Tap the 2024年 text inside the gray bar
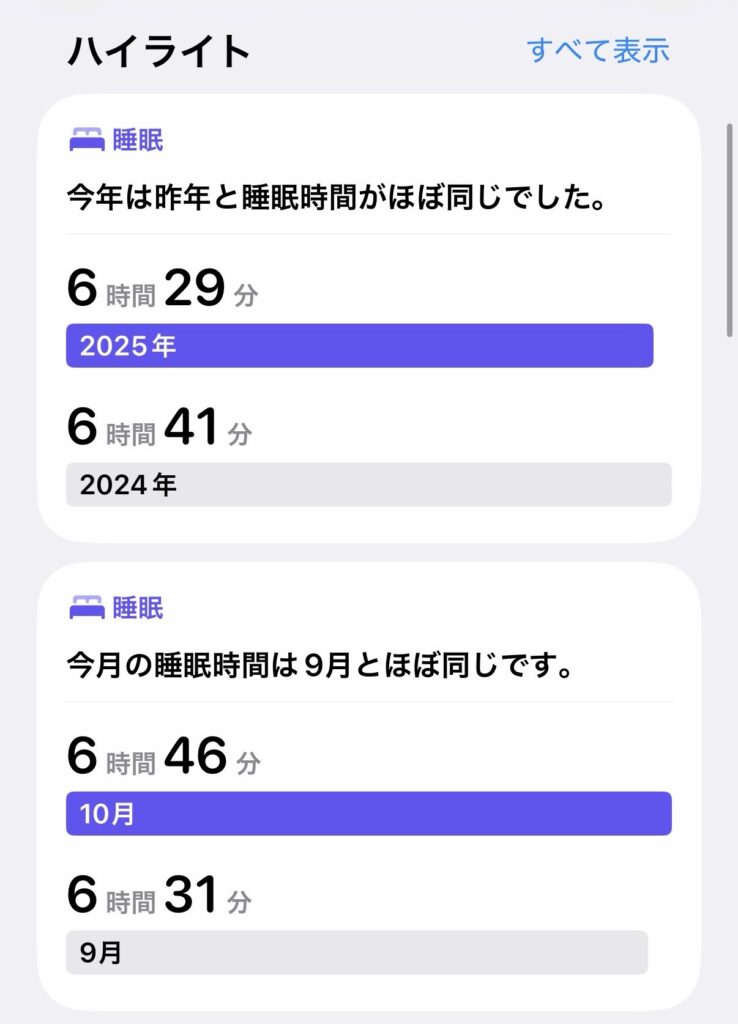Screen dimensions: 738x1024 tap(128, 486)
